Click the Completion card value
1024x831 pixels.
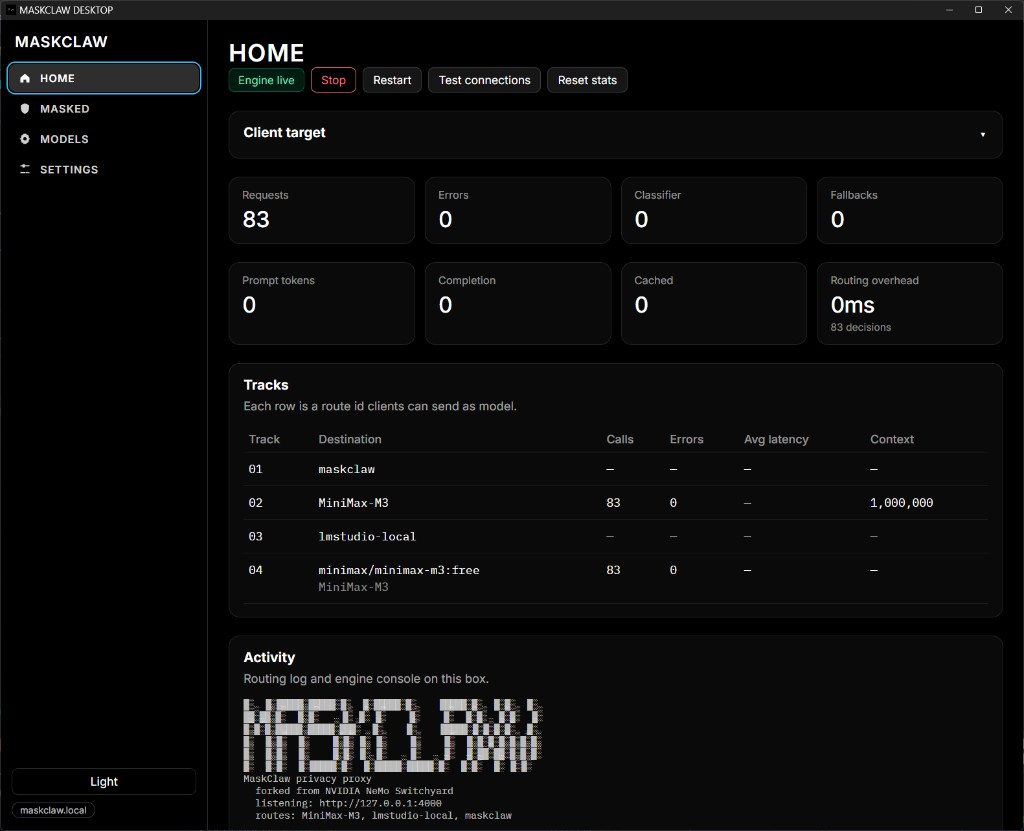445,305
